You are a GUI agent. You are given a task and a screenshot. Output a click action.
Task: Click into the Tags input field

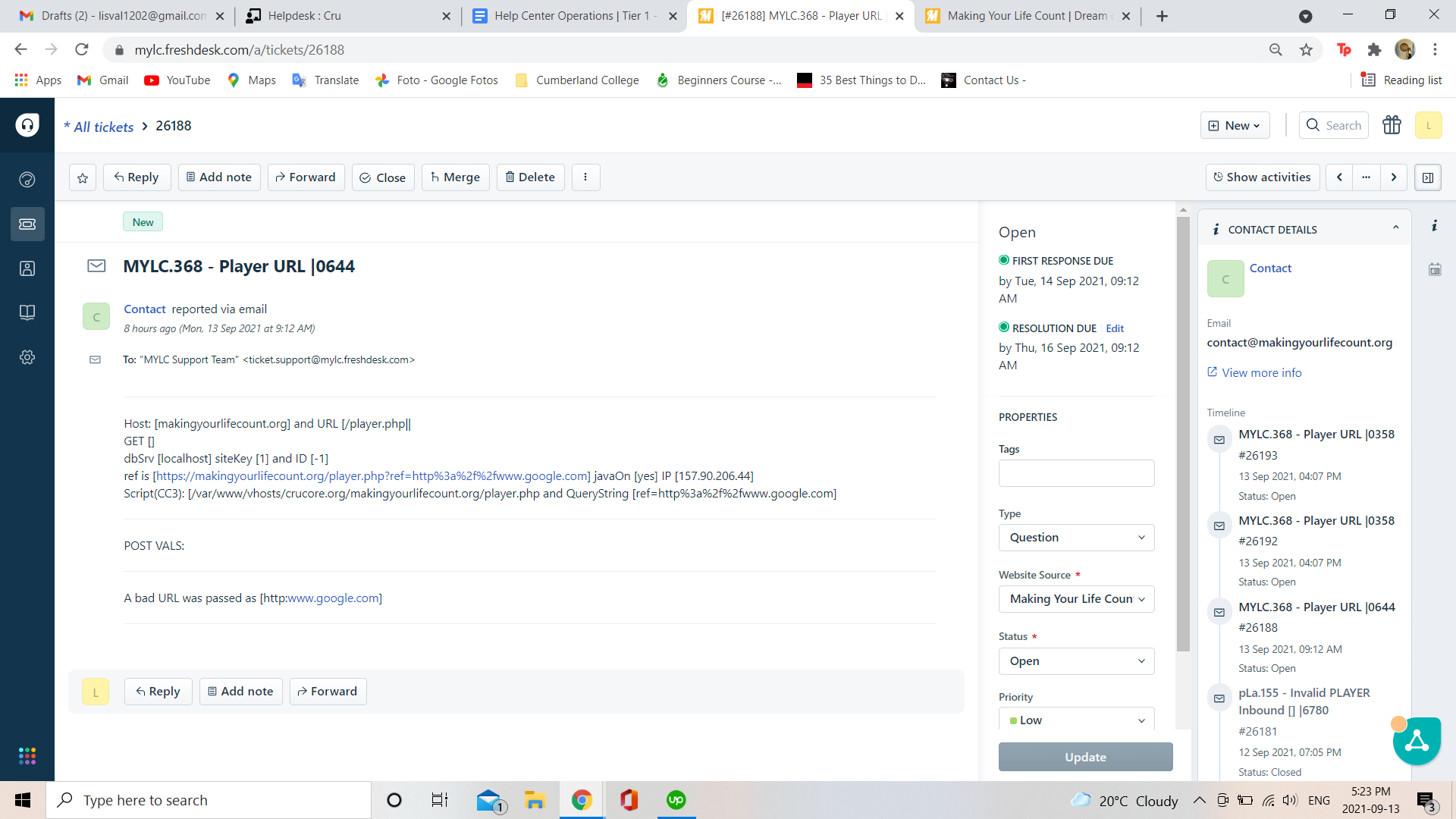coord(1076,473)
